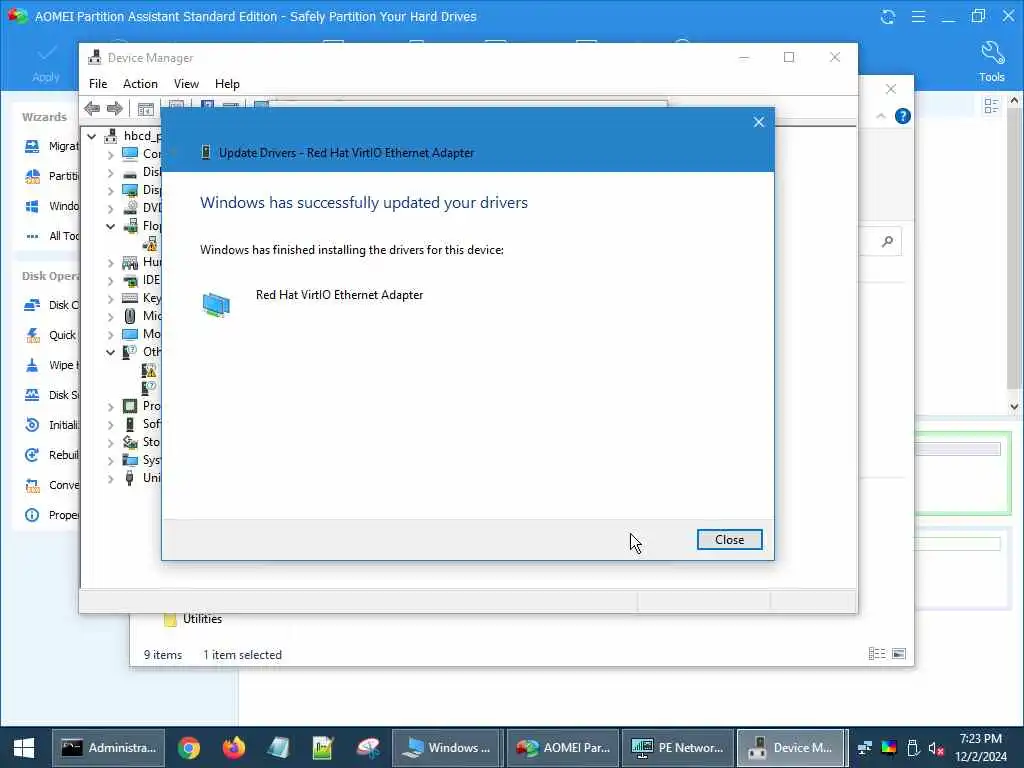Switch Explorer to details view icon
1024x768 pixels.
tap(876, 654)
